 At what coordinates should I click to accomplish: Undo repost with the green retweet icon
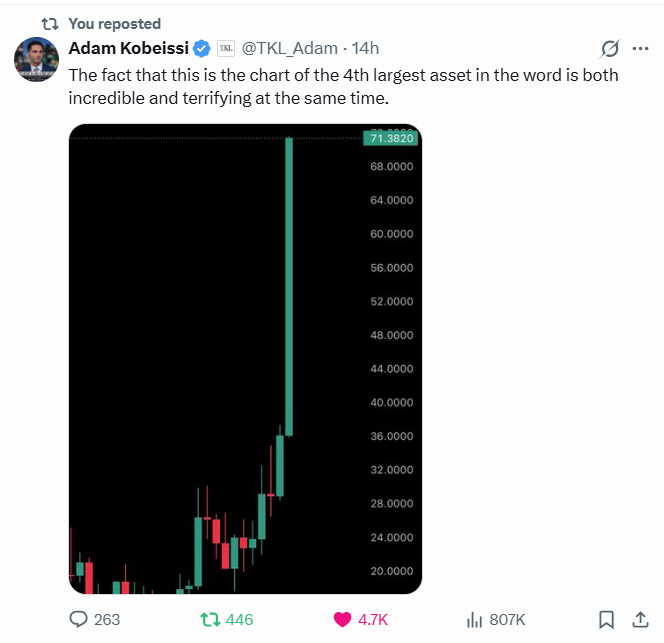tap(210, 619)
